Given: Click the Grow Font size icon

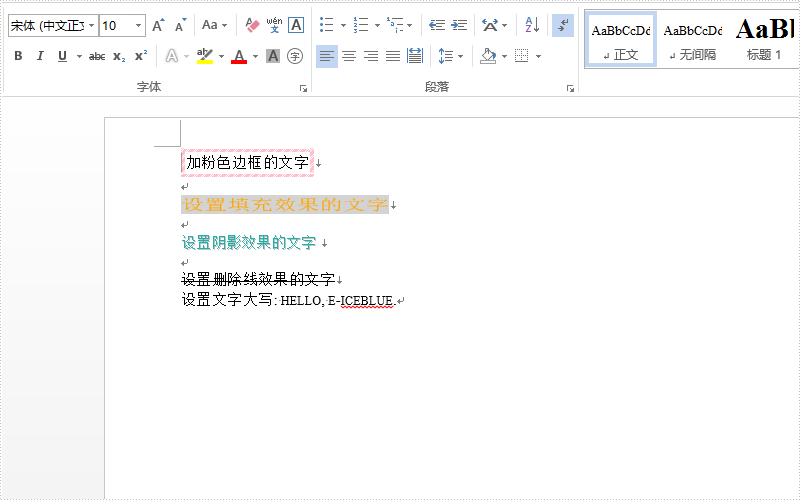Looking at the screenshot, I should (158, 25).
